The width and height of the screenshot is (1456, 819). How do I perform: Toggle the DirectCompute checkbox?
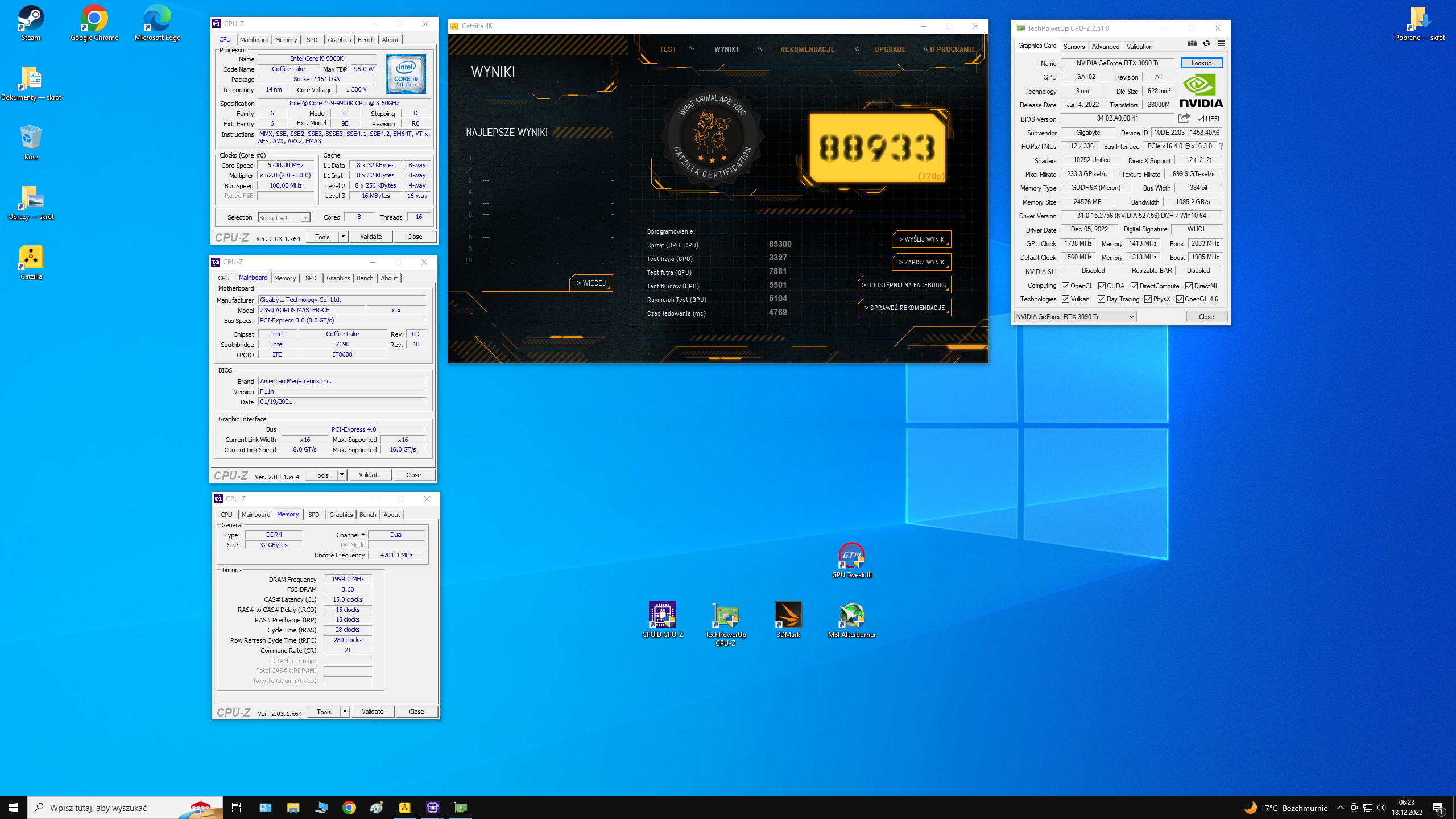1134,286
